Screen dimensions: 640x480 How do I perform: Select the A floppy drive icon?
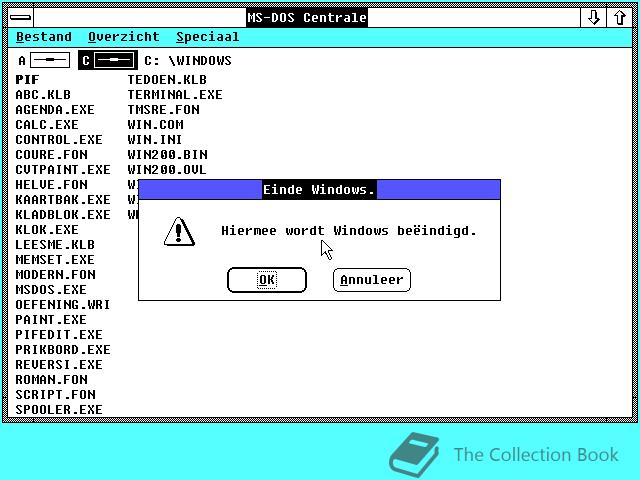pyautogui.click(x=44, y=60)
